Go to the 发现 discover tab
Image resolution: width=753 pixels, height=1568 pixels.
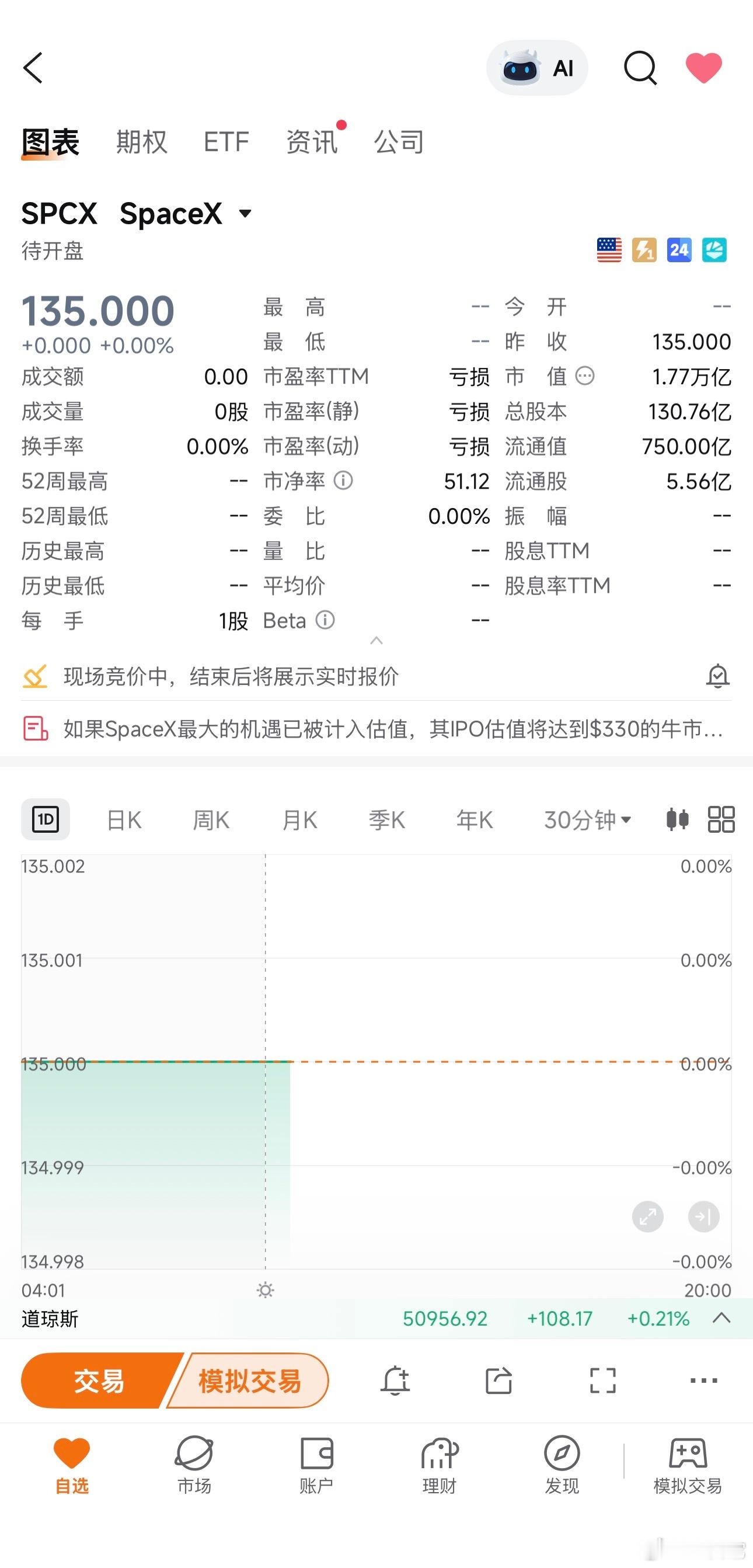(x=562, y=1466)
